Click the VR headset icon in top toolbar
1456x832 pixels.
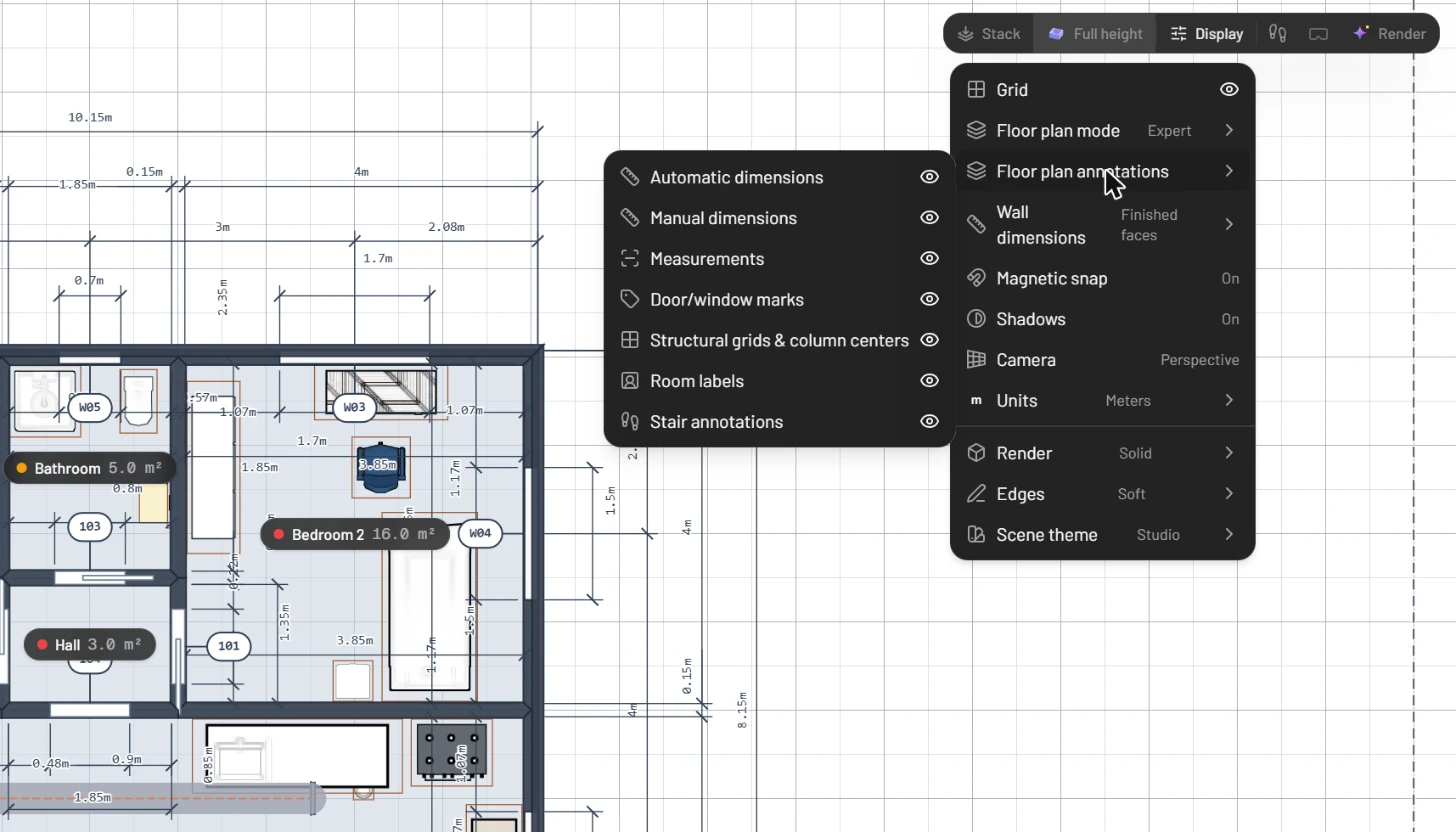coord(1318,33)
